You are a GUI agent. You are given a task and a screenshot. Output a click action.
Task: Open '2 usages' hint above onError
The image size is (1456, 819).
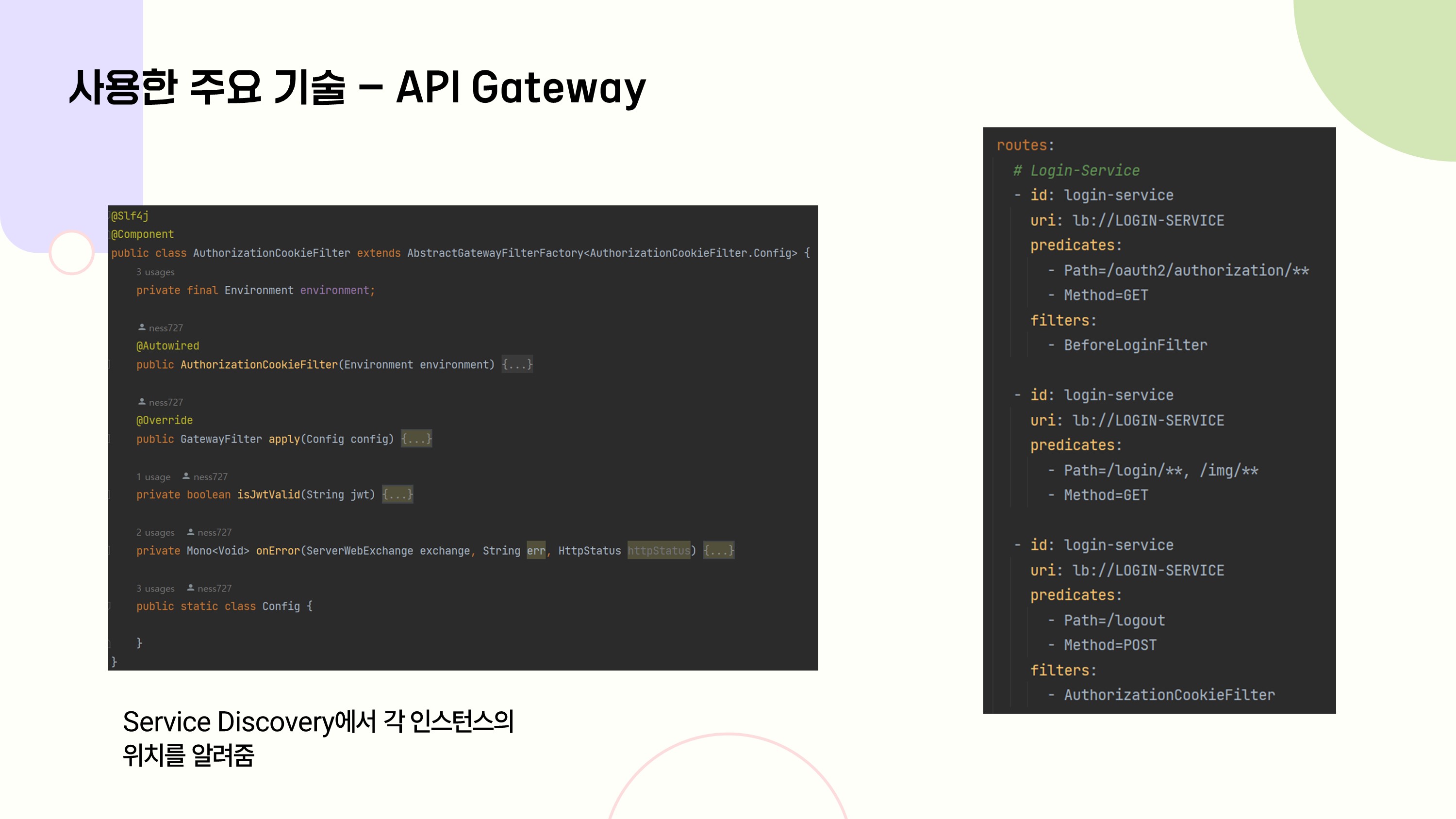pyautogui.click(x=155, y=532)
